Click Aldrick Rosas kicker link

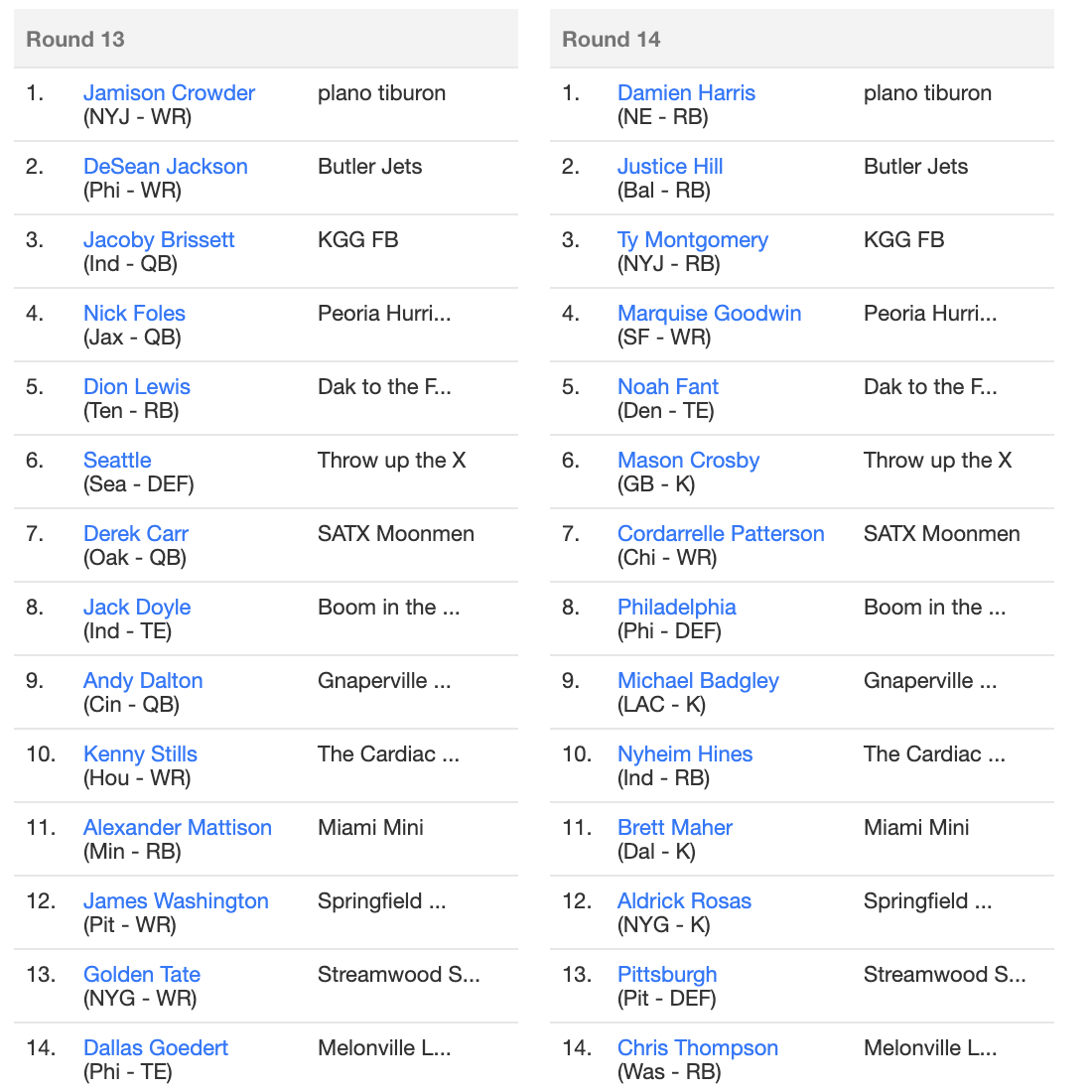click(685, 901)
